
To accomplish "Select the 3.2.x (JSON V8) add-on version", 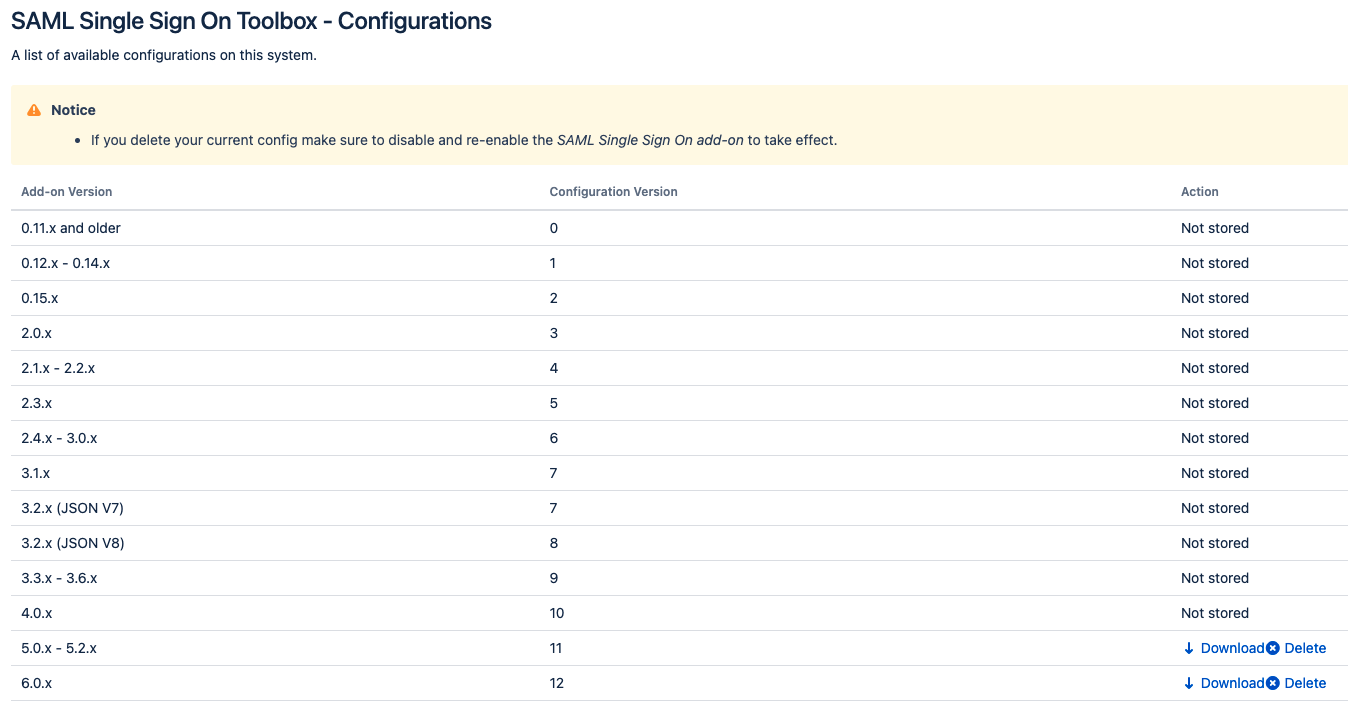I will point(73,543).
